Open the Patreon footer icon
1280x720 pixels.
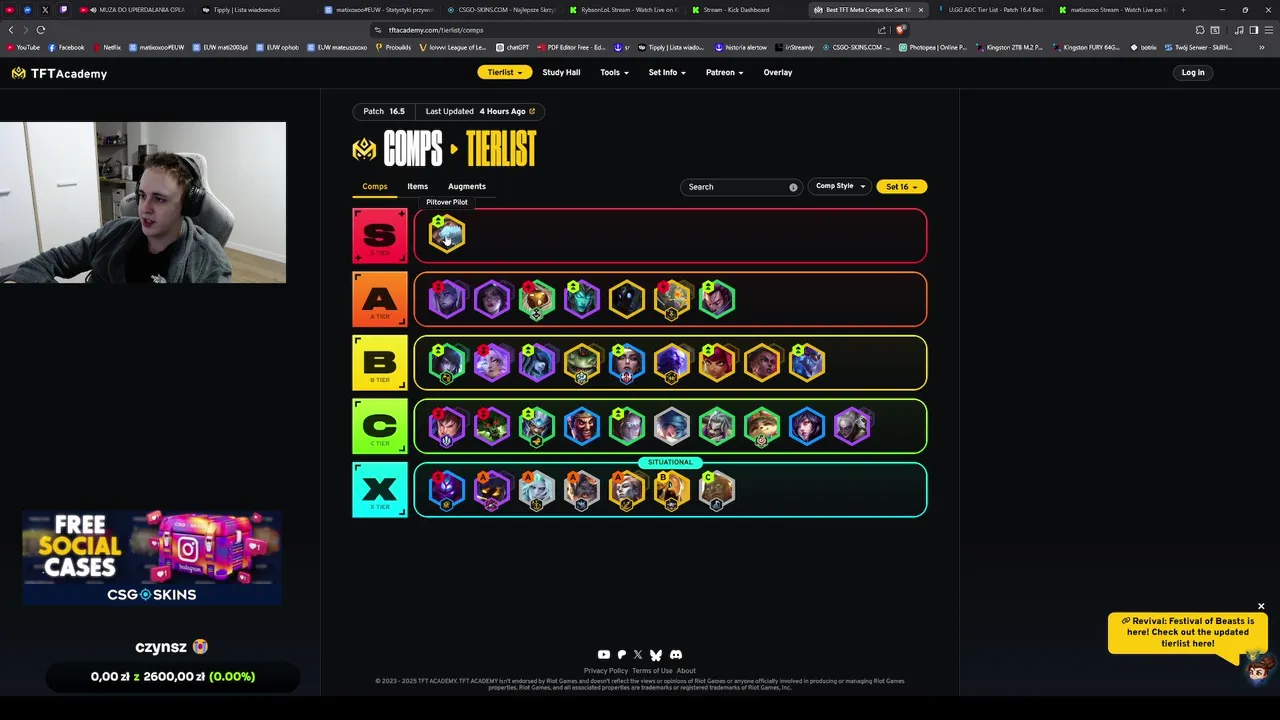point(621,655)
